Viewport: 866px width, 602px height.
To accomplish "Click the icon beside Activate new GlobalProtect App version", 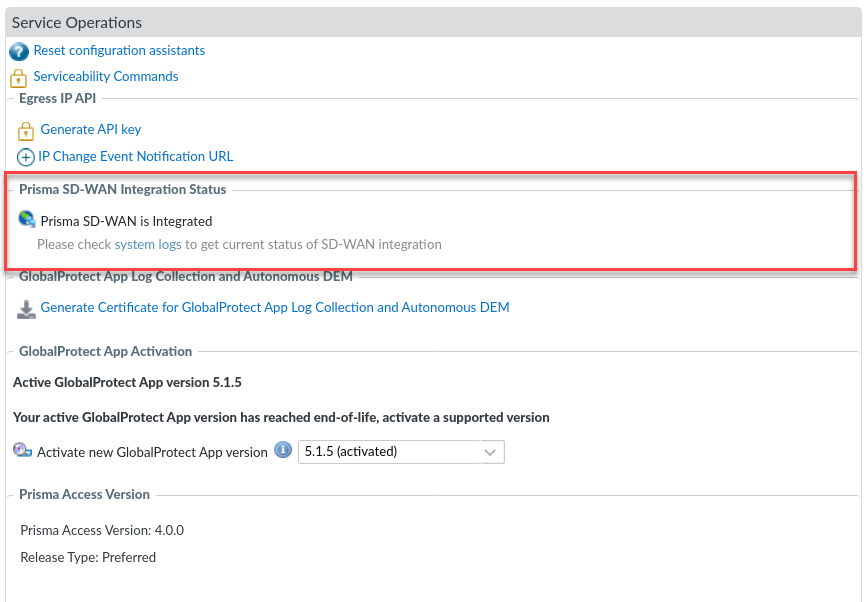I will (22, 451).
